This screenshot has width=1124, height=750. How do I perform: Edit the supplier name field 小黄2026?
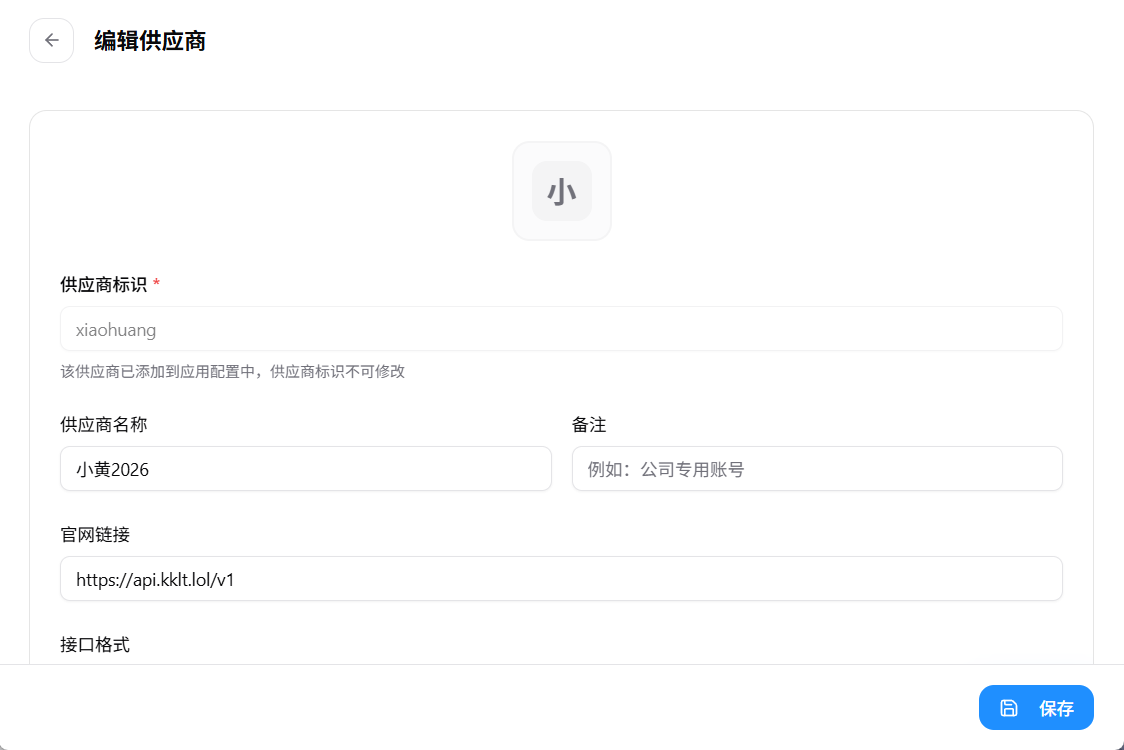[x=306, y=469]
